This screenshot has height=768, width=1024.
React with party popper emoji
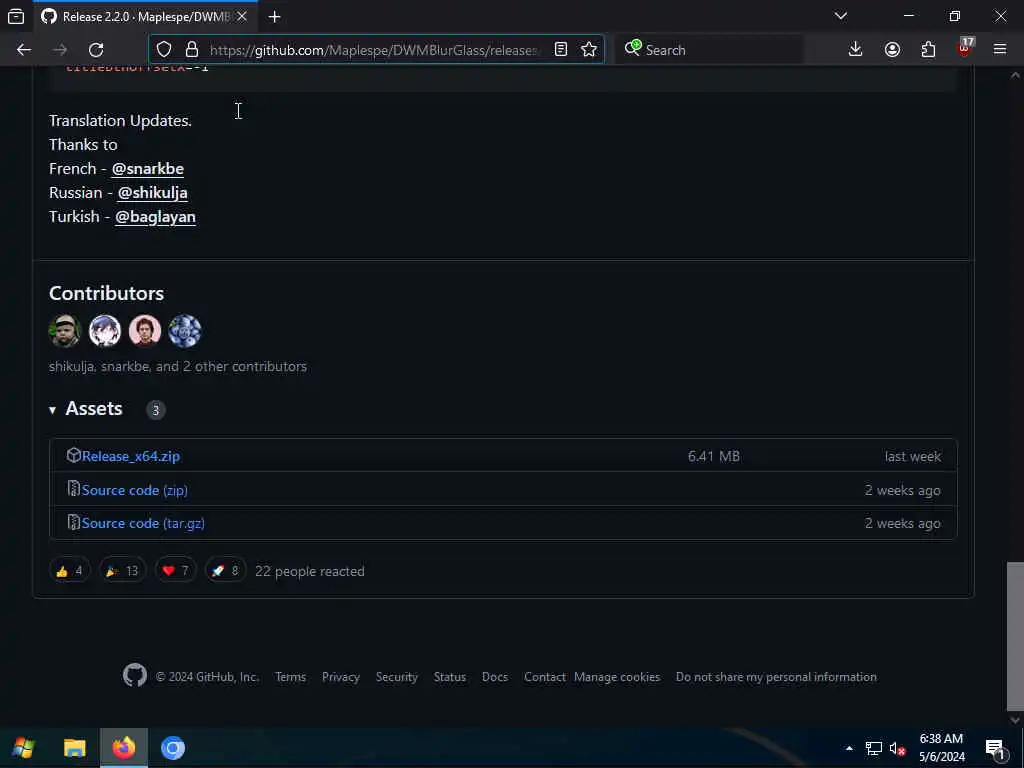click(x=123, y=571)
